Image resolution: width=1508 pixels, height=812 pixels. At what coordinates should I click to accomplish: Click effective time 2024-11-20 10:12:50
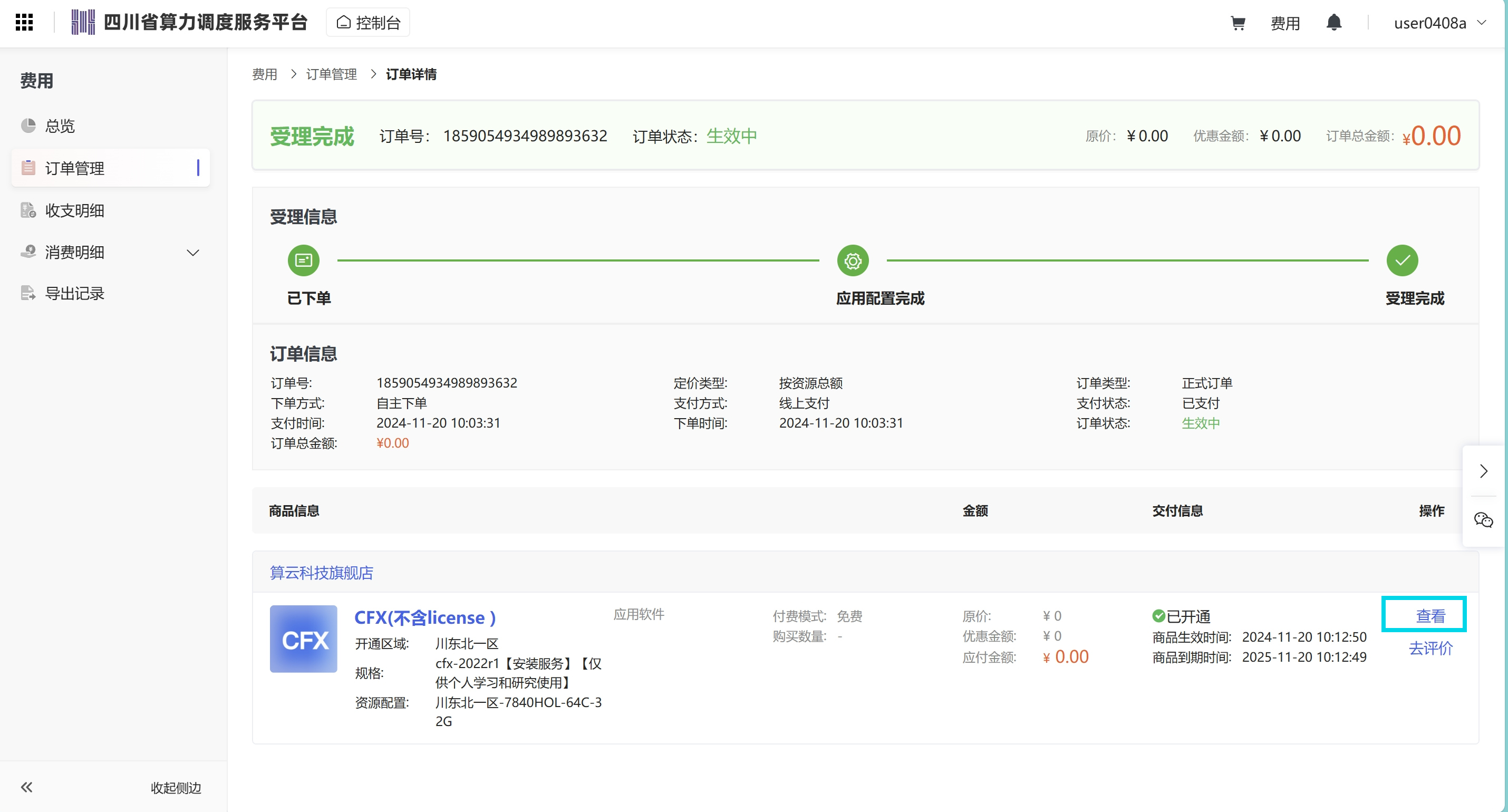pyautogui.click(x=1304, y=637)
